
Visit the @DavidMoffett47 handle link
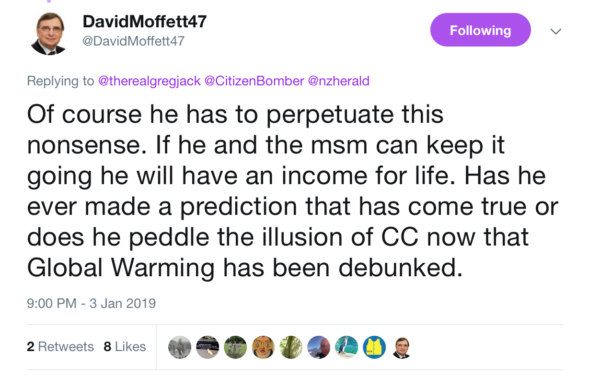(x=134, y=41)
